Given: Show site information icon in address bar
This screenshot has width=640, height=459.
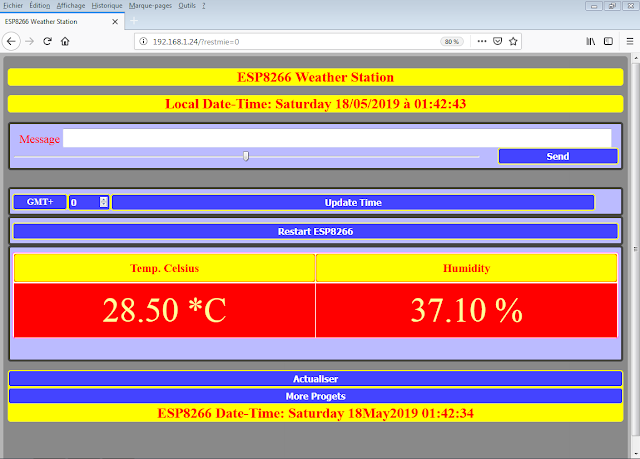Looking at the screenshot, I should pyautogui.click(x=143, y=41).
